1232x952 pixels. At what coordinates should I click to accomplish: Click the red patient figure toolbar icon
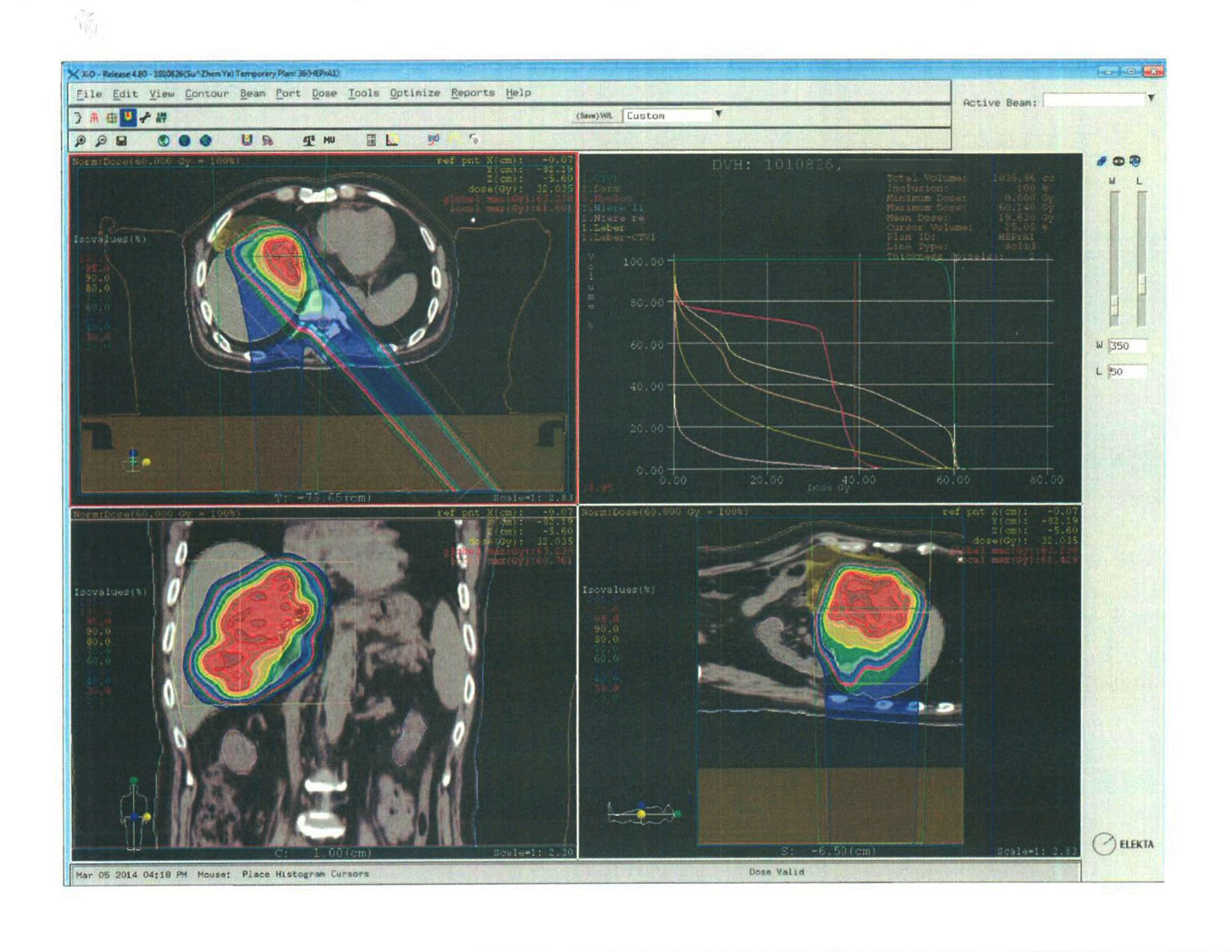coord(94,117)
